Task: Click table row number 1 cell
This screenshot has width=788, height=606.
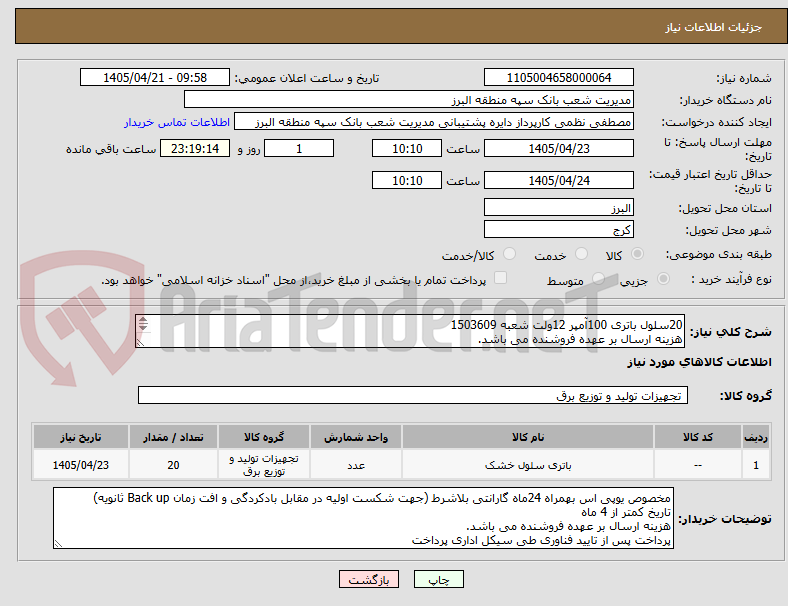Action: [755, 465]
